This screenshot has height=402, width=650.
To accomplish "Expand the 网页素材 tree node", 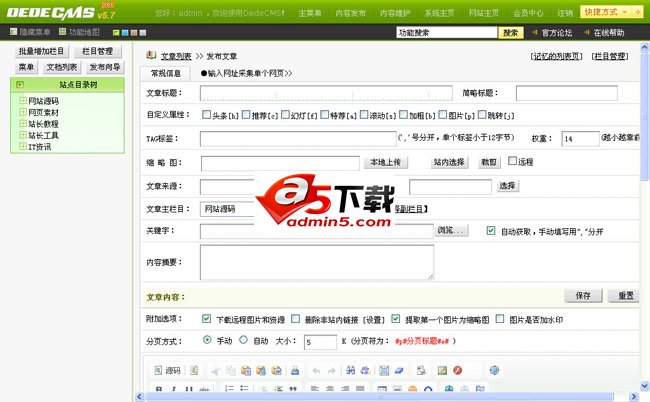I will (x=23, y=112).
